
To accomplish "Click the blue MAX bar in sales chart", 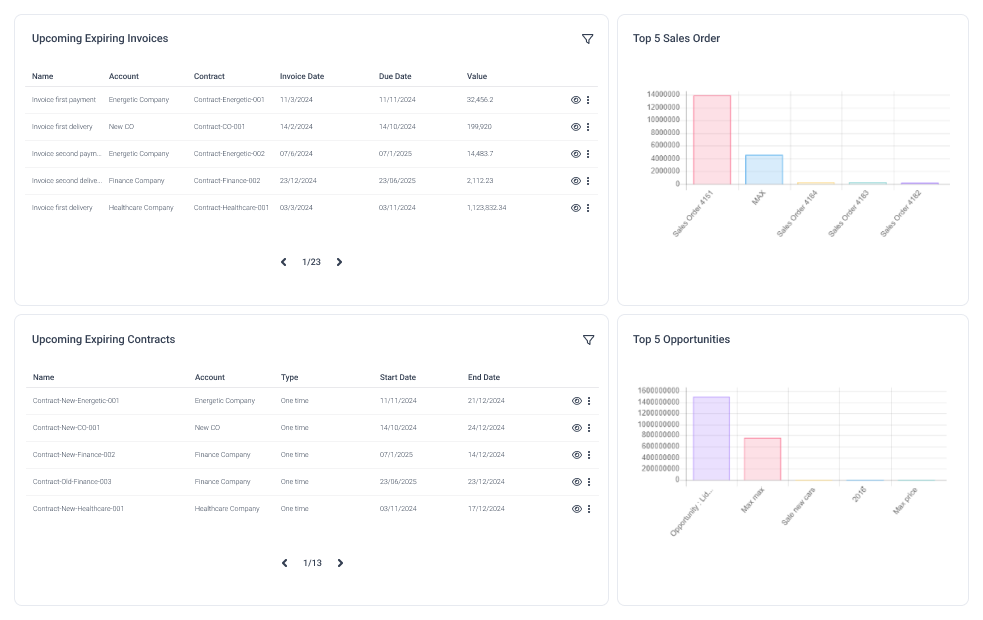I will coord(764,170).
